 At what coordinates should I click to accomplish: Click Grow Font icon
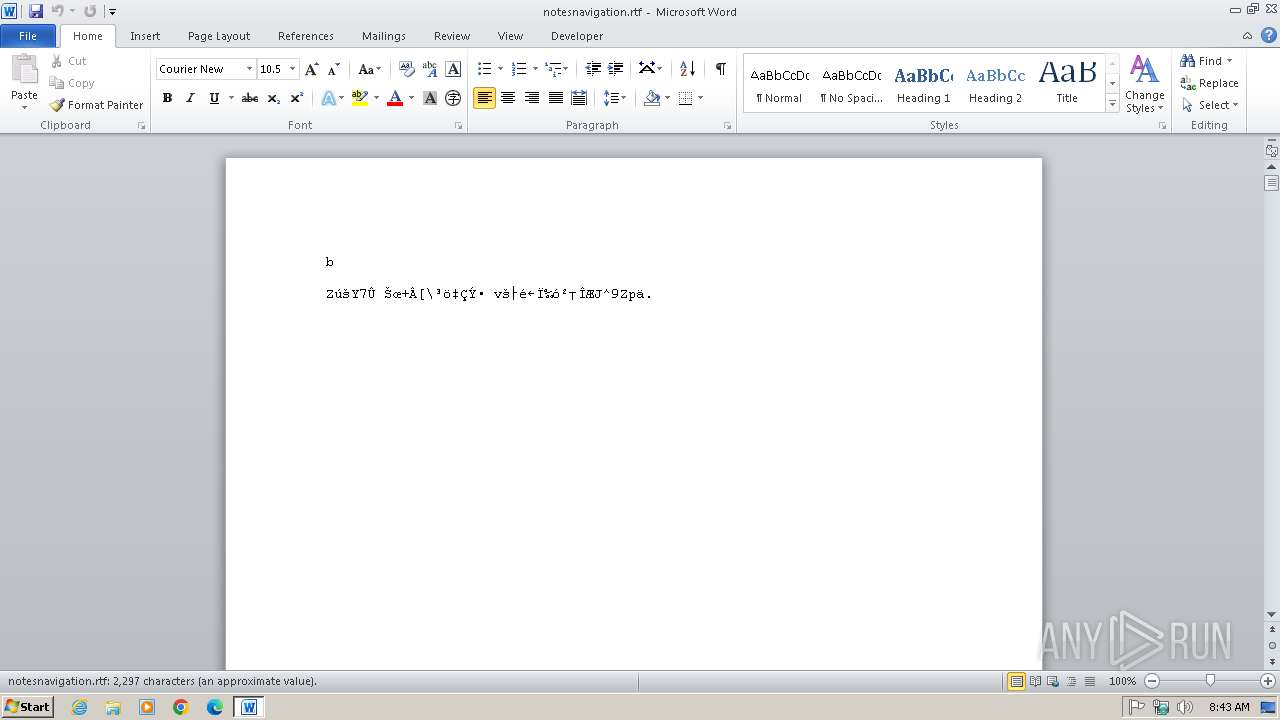pyautogui.click(x=312, y=69)
